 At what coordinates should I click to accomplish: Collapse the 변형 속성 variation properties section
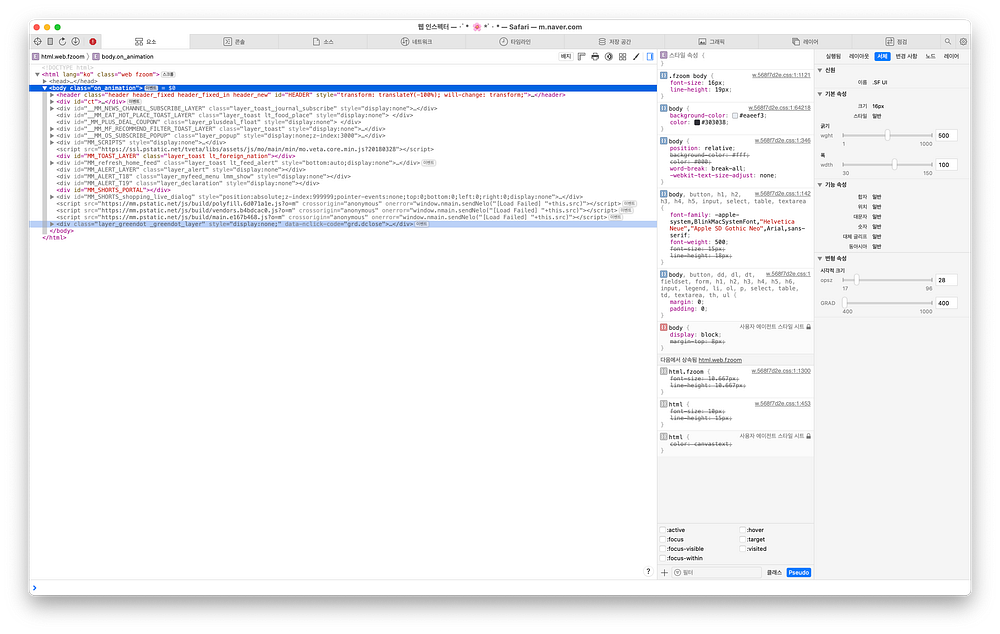(x=820, y=259)
